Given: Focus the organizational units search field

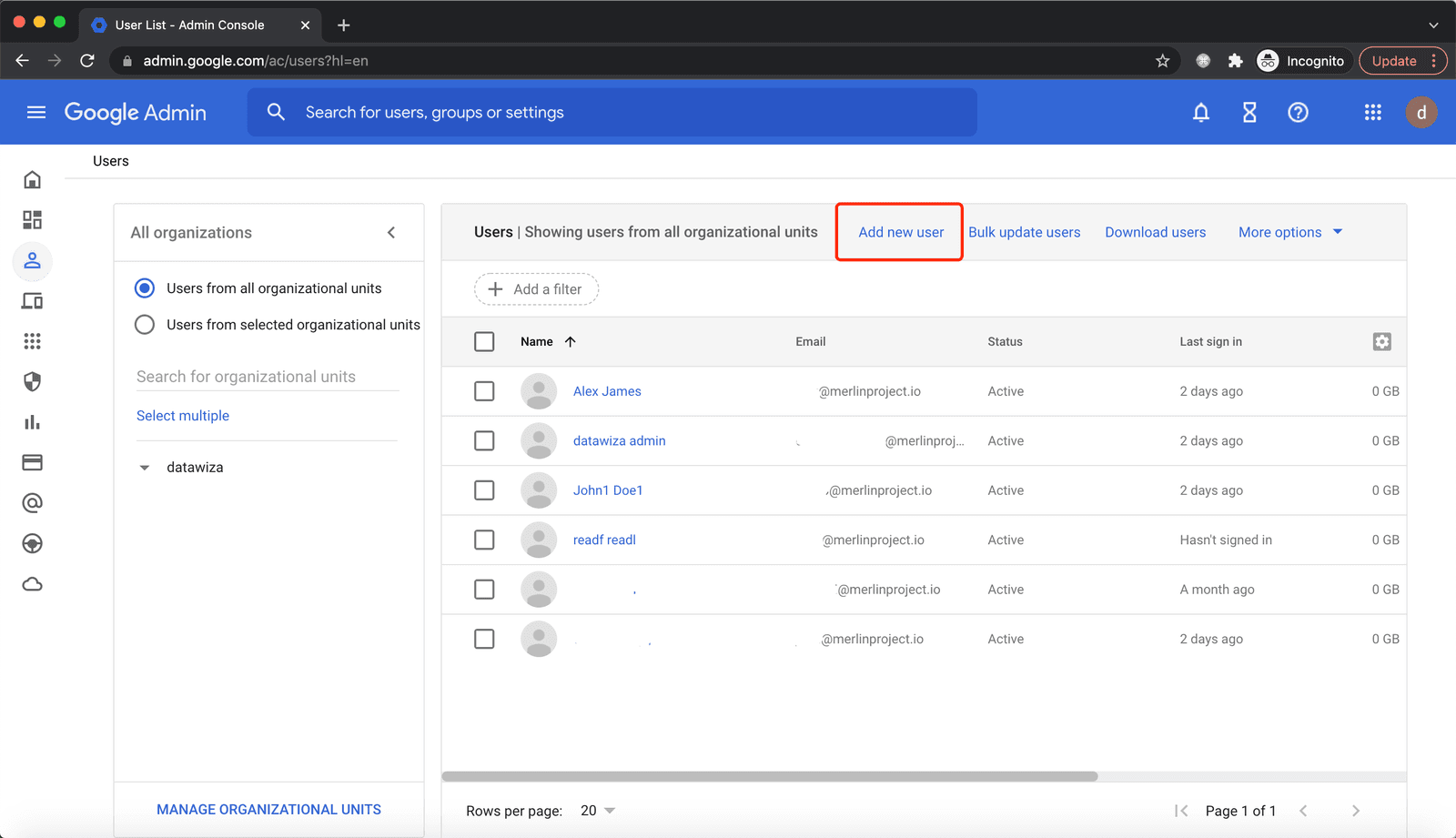Looking at the screenshot, I should [267, 377].
